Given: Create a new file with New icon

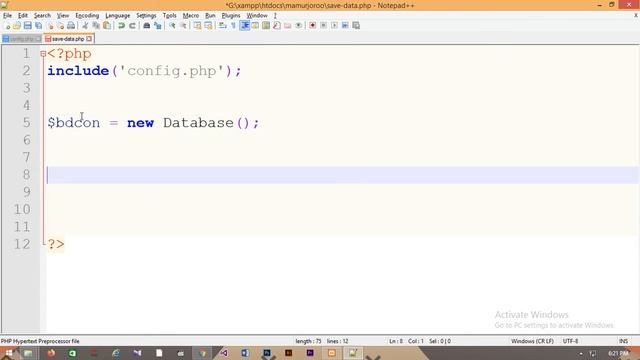Looking at the screenshot, I should point(7,26).
